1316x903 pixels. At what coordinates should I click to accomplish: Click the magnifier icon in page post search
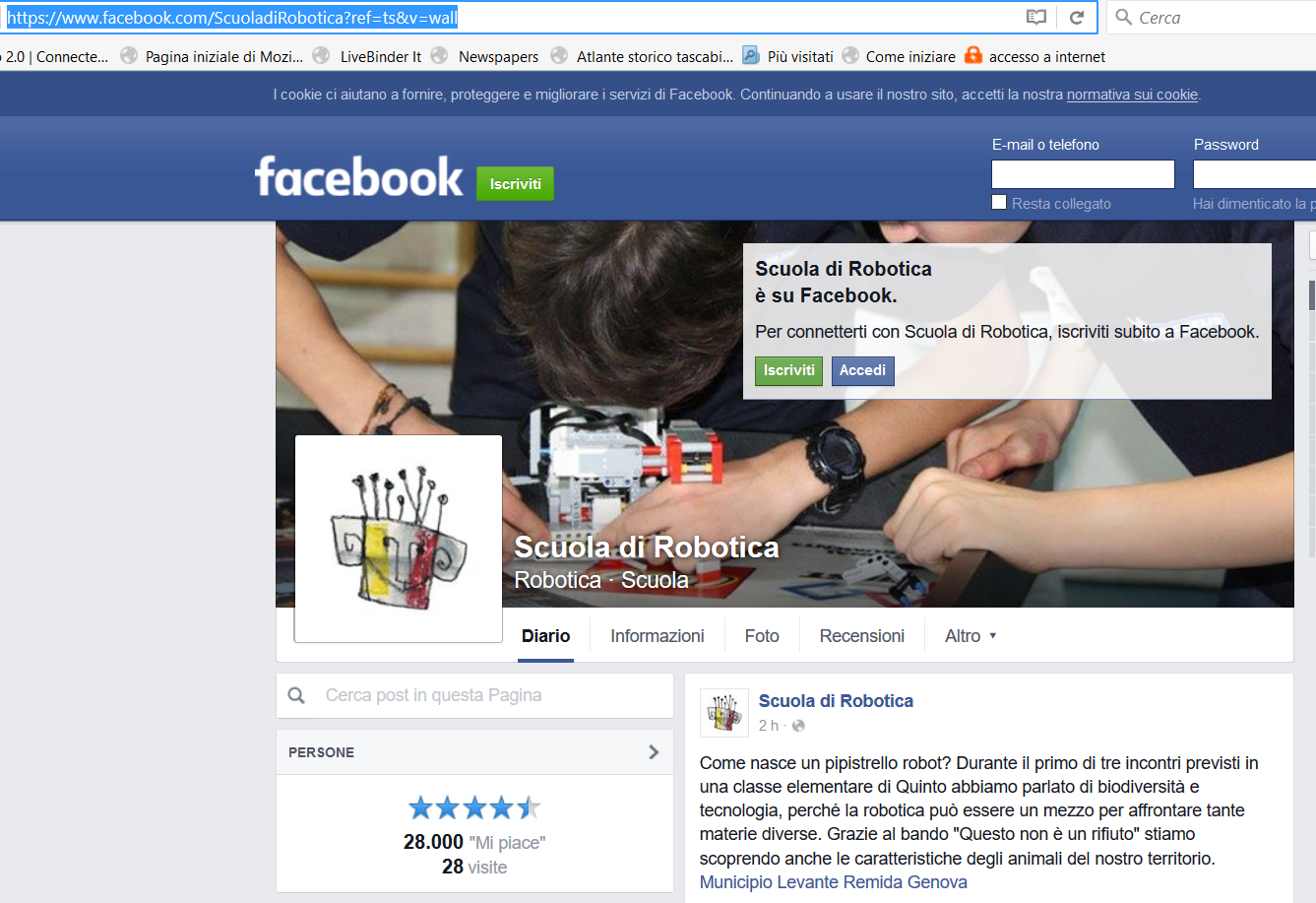(x=296, y=695)
